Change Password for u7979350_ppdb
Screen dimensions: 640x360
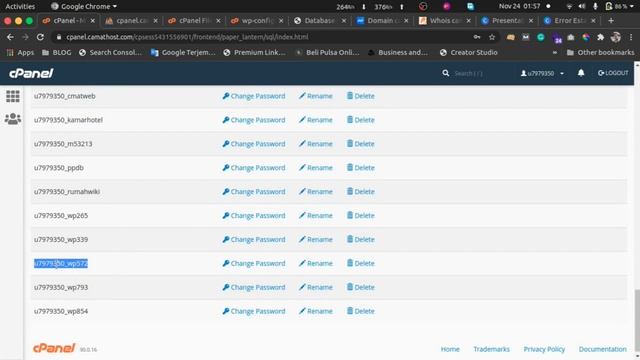coord(253,168)
